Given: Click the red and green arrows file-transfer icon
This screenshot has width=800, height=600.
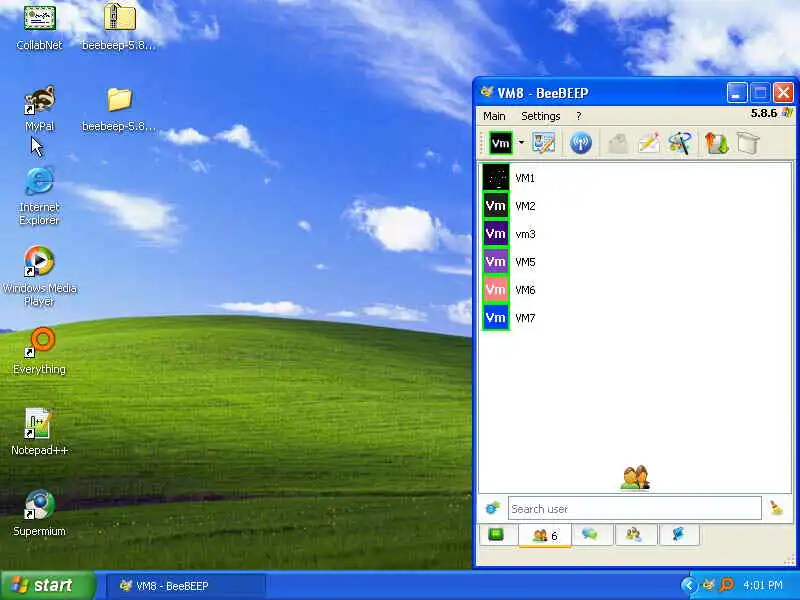Looking at the screenshot, I should click(x=716, y=143).
